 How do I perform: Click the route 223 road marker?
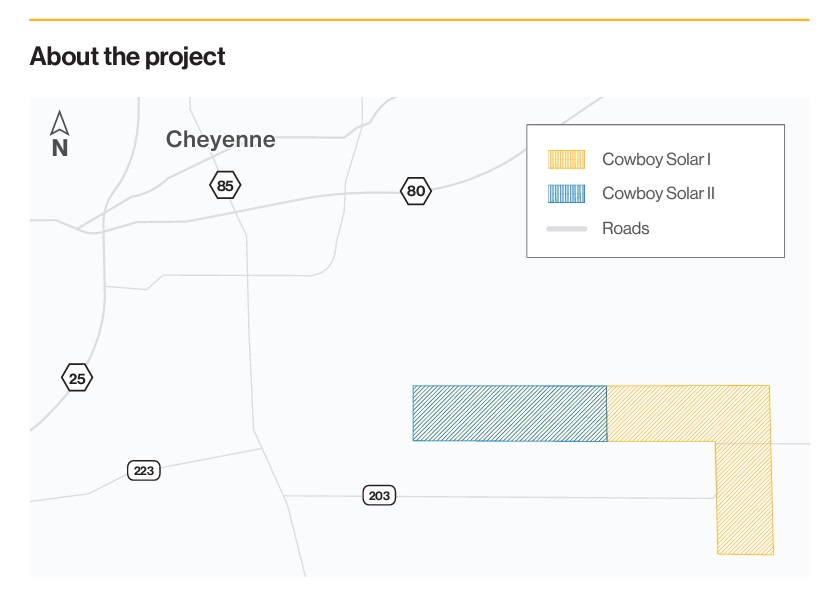tap(144, 471)
